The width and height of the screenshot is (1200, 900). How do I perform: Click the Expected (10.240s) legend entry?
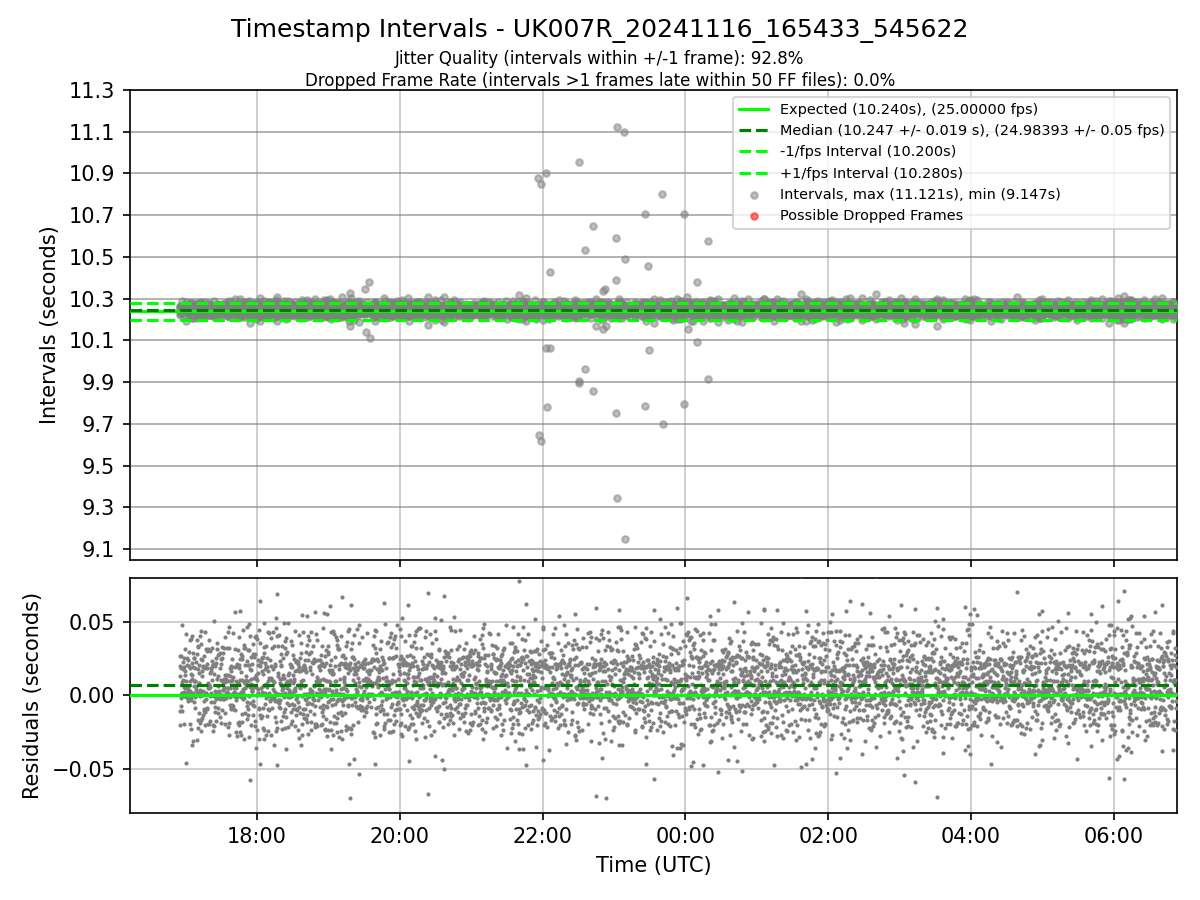coord(908,109)
